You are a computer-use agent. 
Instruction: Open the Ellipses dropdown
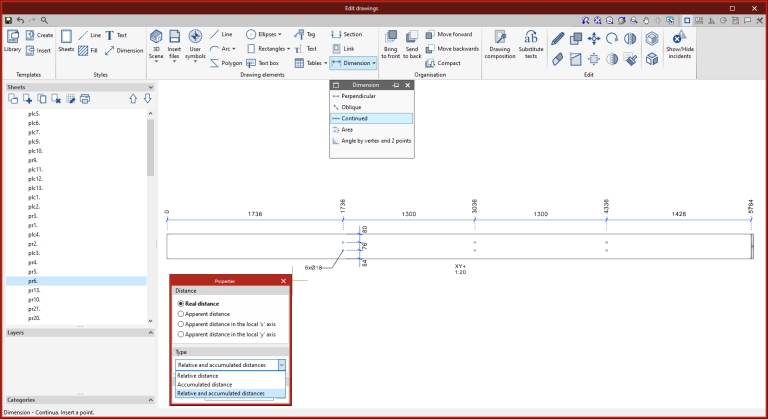280,34
